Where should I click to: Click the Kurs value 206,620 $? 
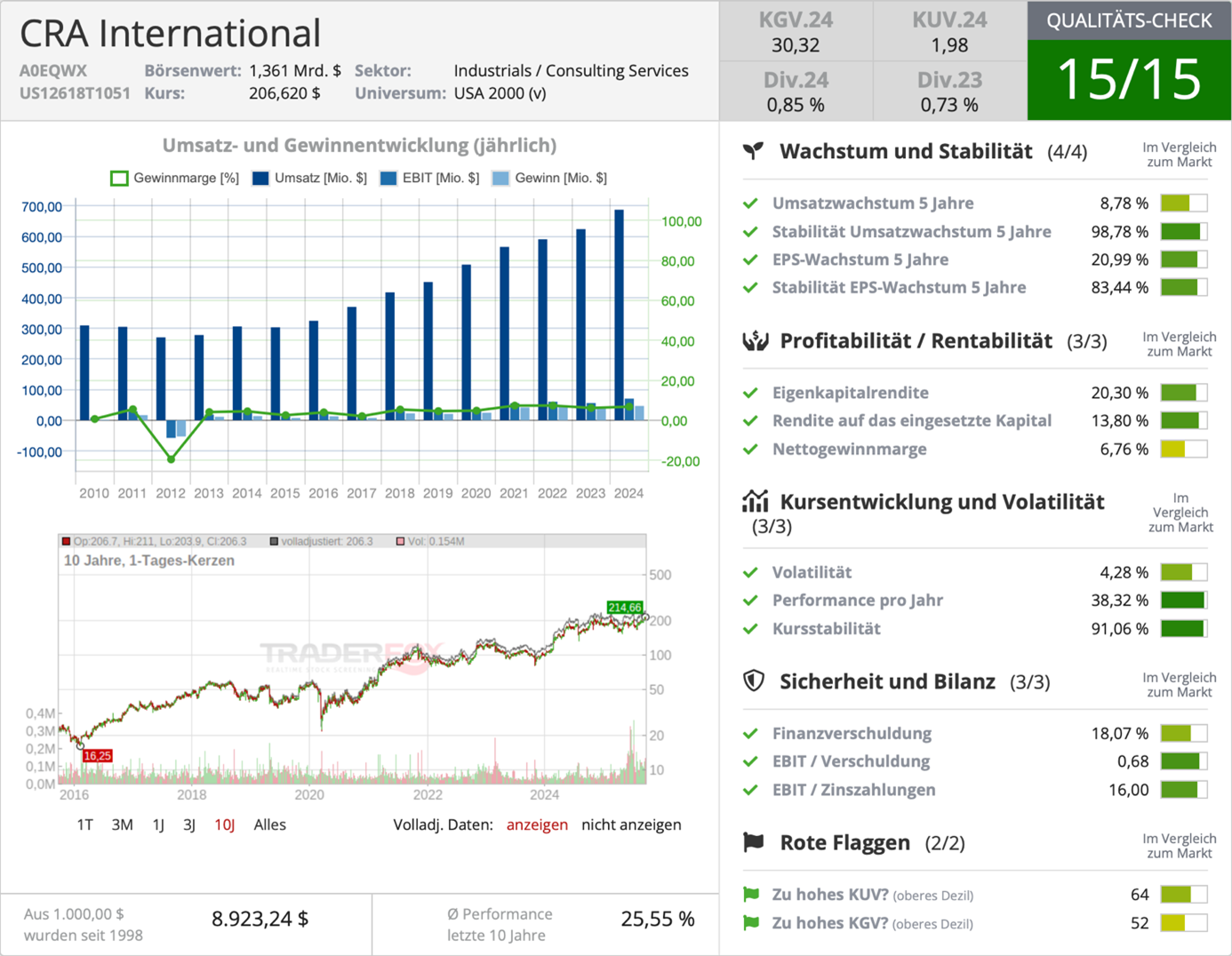(284, 93)
